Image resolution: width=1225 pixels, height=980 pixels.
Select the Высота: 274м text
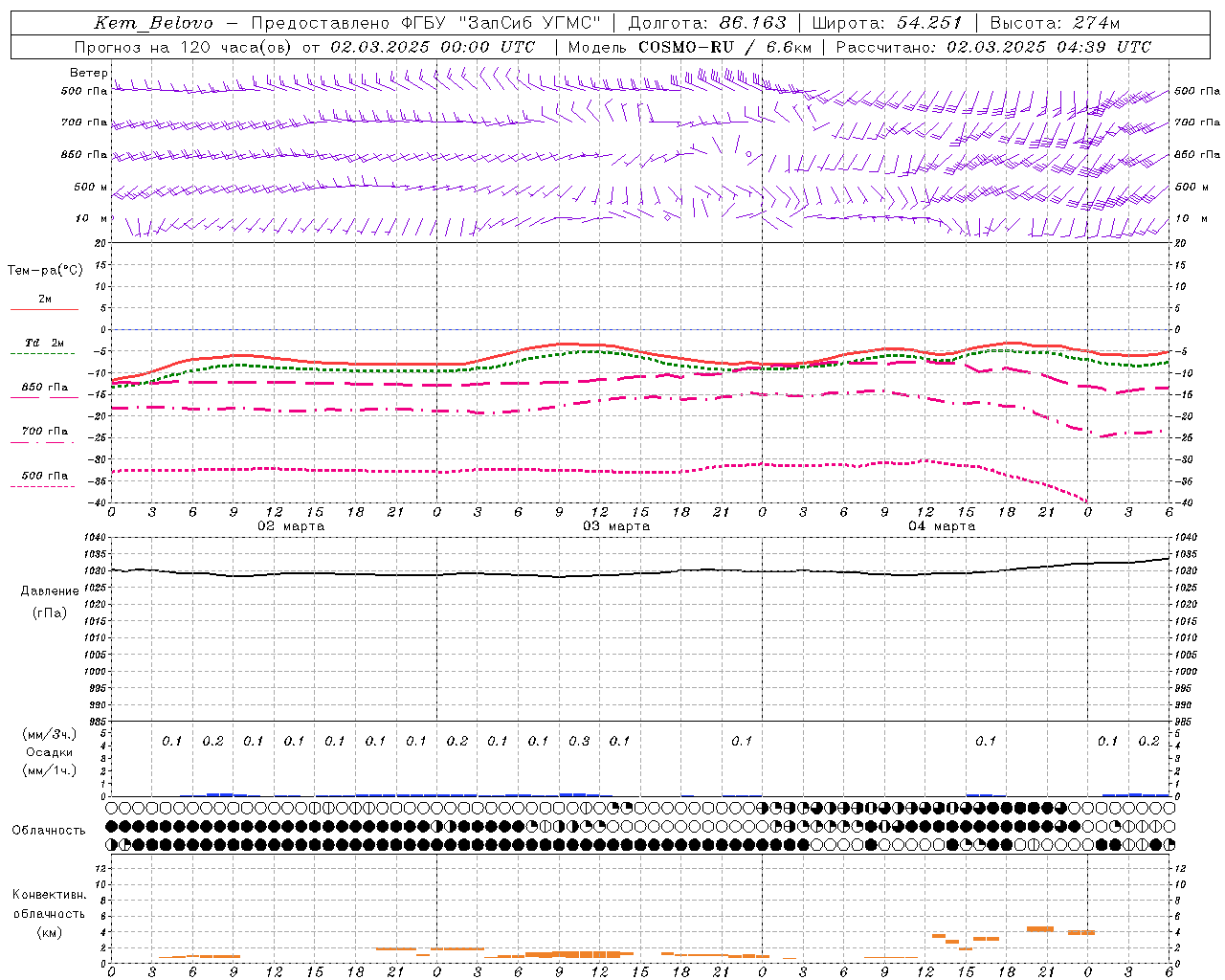point(1055,23)
